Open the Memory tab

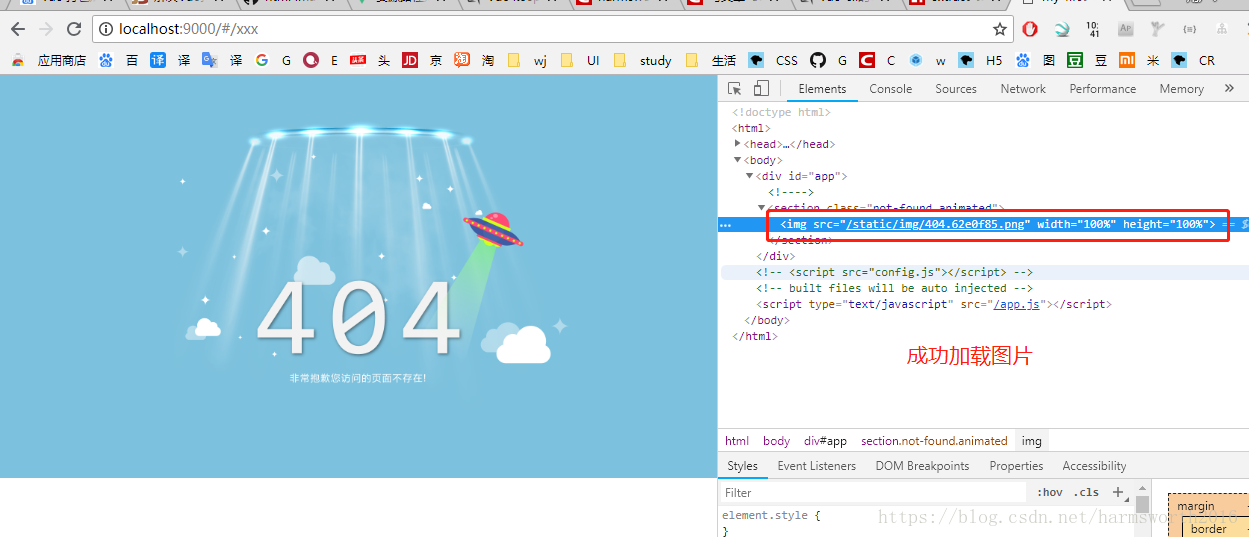coord(1181,88)
